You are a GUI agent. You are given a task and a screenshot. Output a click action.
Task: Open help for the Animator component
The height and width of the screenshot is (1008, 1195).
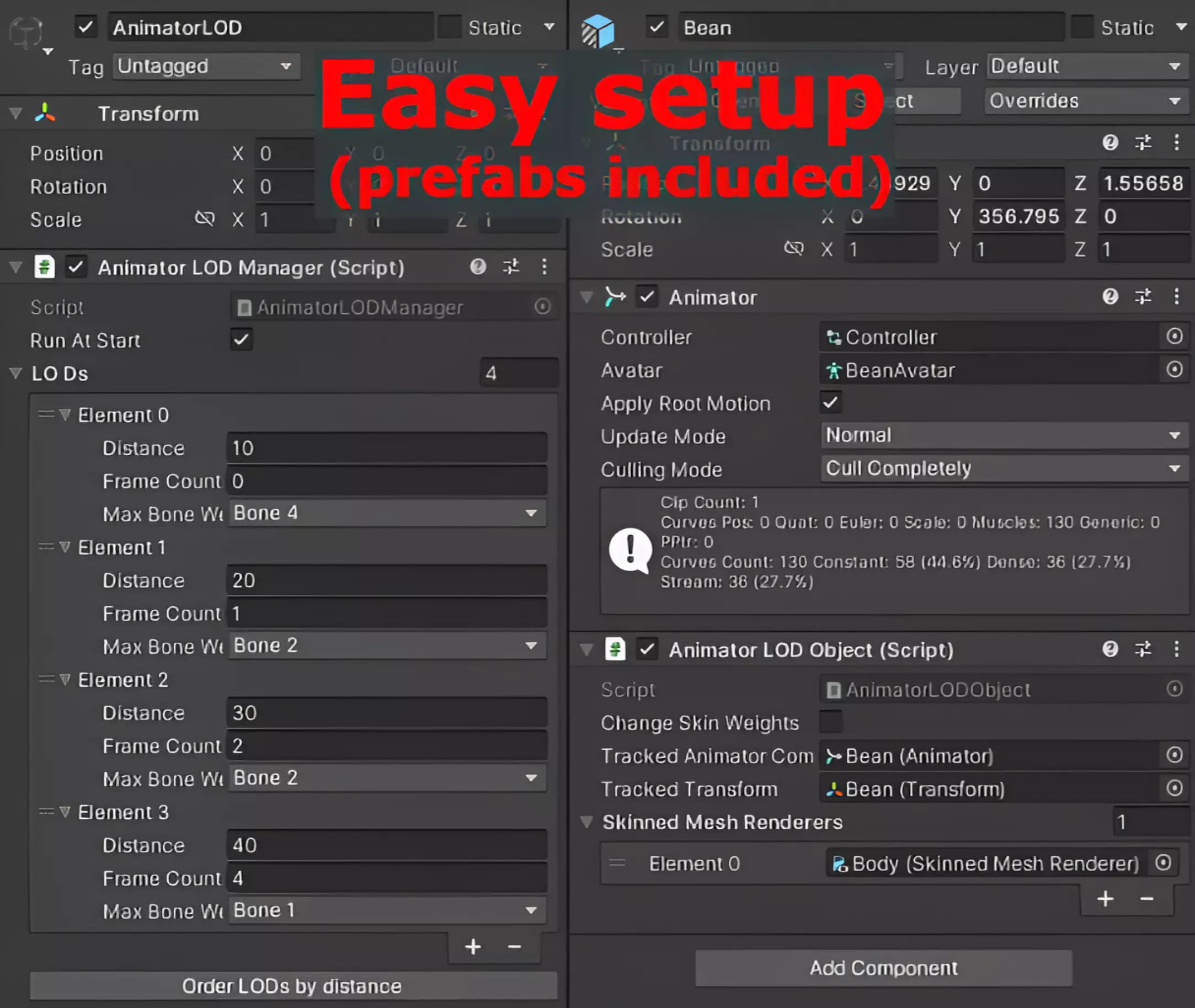1110,296
